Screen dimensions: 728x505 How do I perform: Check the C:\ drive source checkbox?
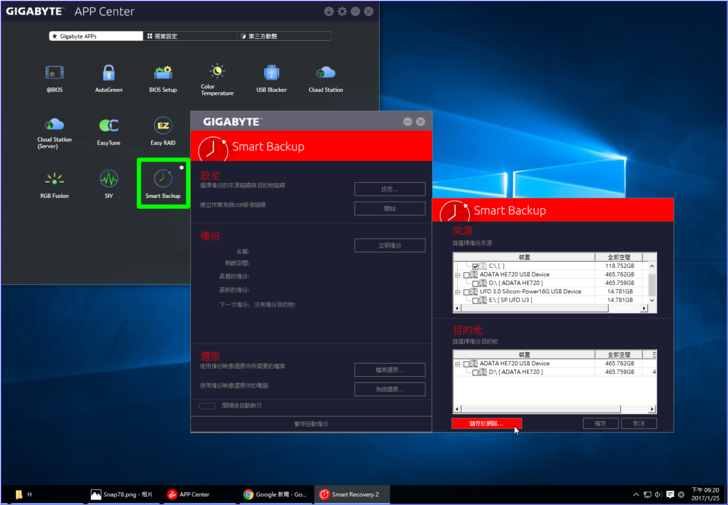476,266
